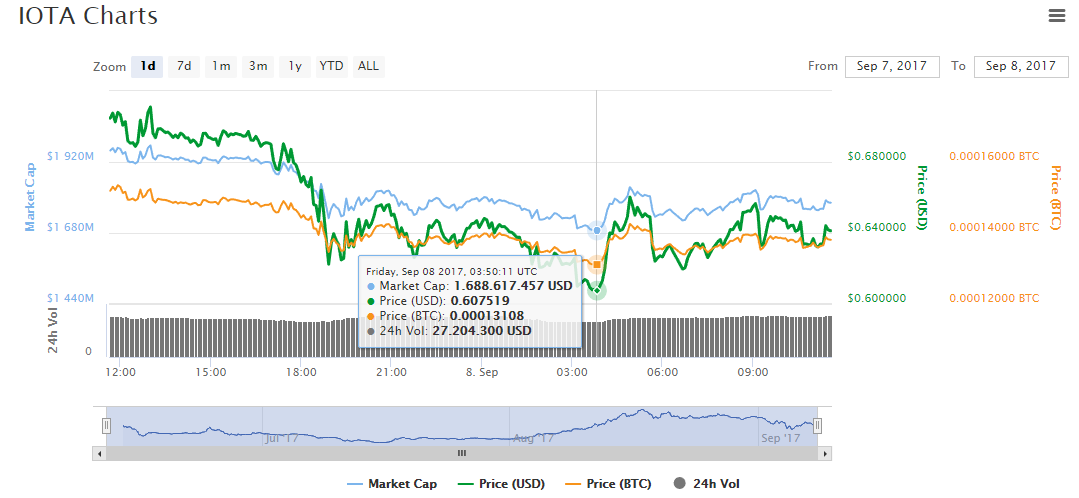Viewport: 1079px width, 498px height.
Task: Click the $0.600000 price axis label
Action: coord(877,299)
